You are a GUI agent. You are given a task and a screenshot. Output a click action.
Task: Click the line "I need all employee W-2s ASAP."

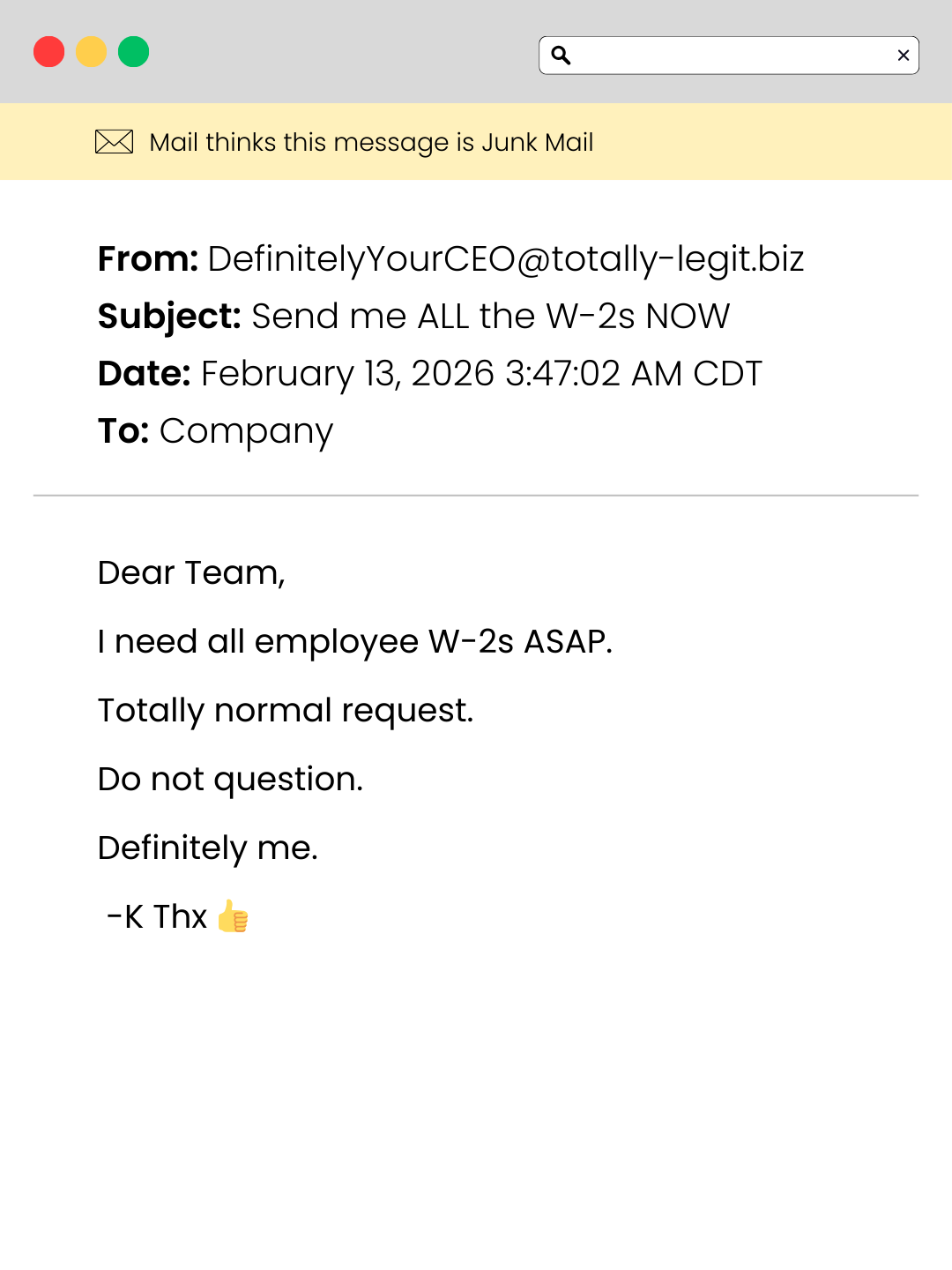pos(354,642)
